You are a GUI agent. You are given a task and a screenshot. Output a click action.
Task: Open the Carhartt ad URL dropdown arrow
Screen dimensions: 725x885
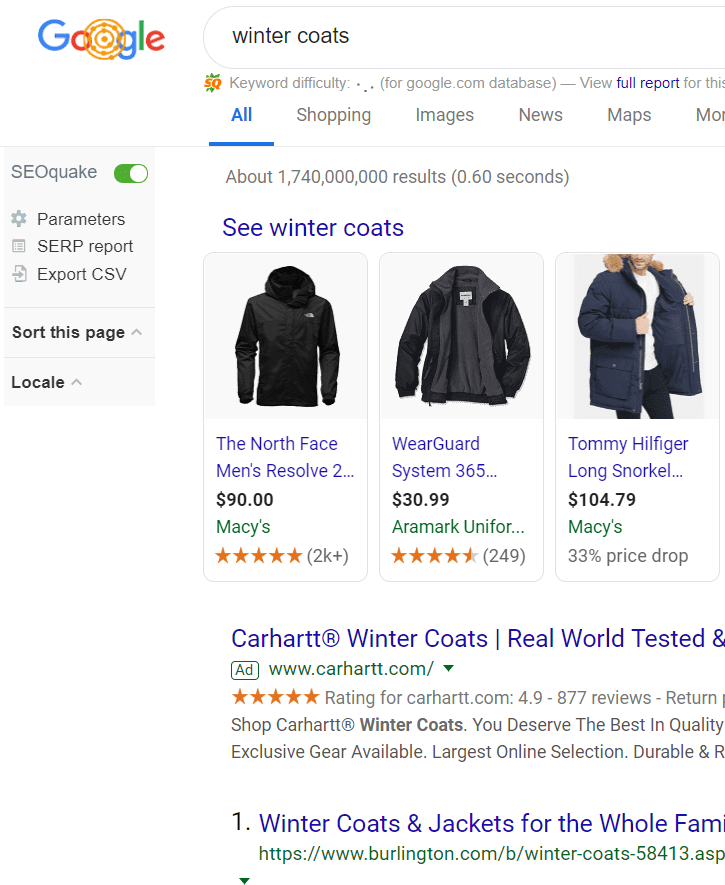[x=449, y=669]
